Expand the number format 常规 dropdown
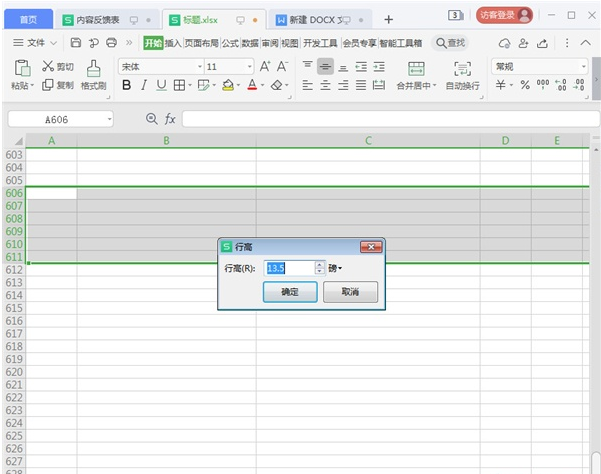This screenshot has height=474, width=601. click(x=583, y=66)
